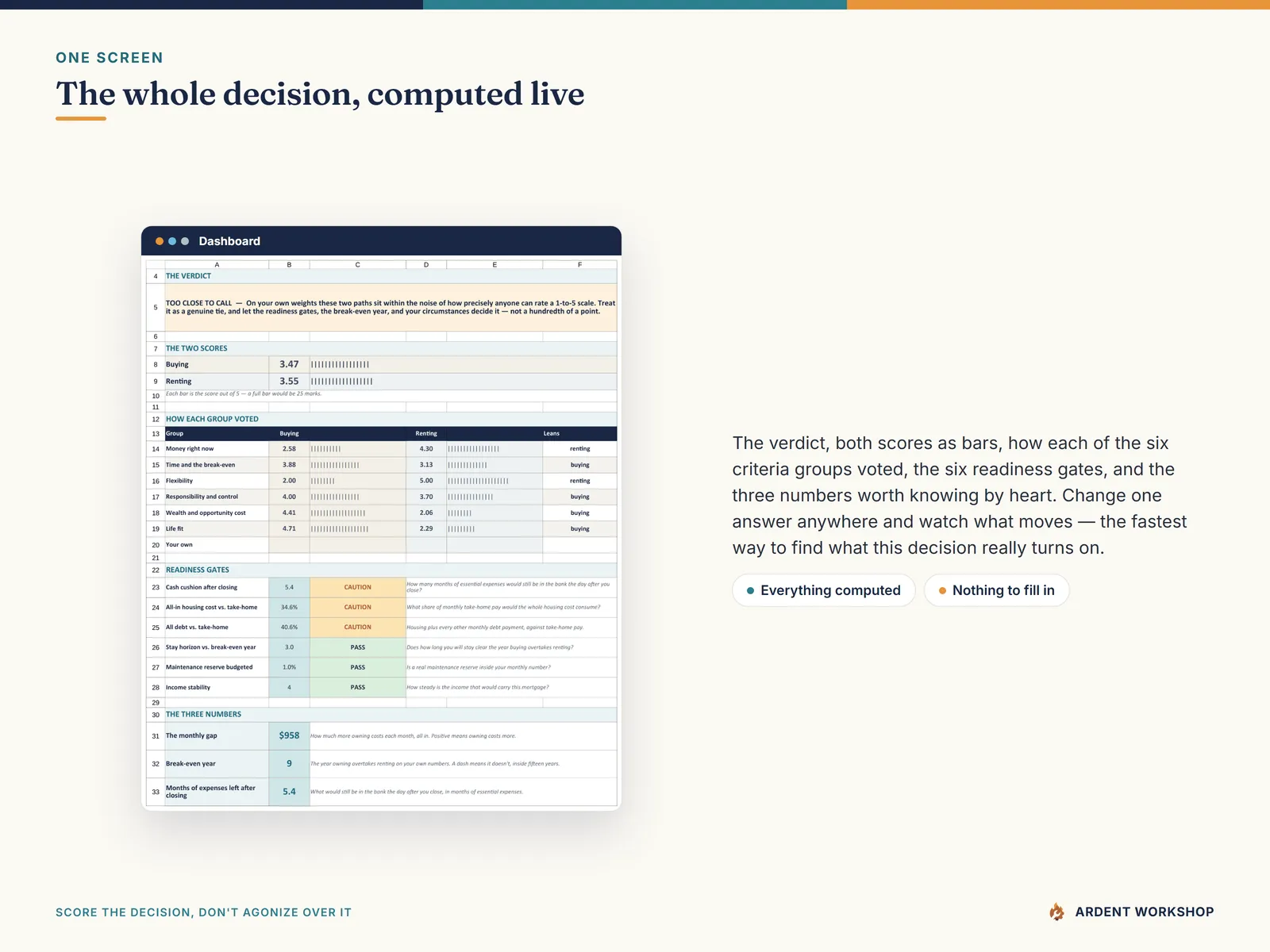Click the 40.6% all debt value

pyautogui.click(x=289, y=627)
